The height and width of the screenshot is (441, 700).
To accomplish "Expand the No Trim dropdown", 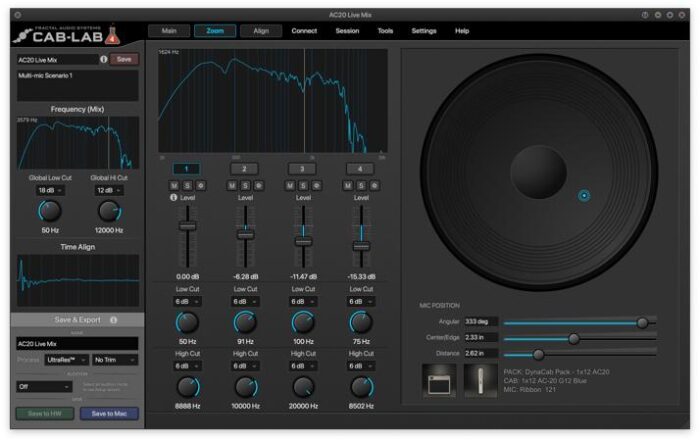I will pos(115,359).
